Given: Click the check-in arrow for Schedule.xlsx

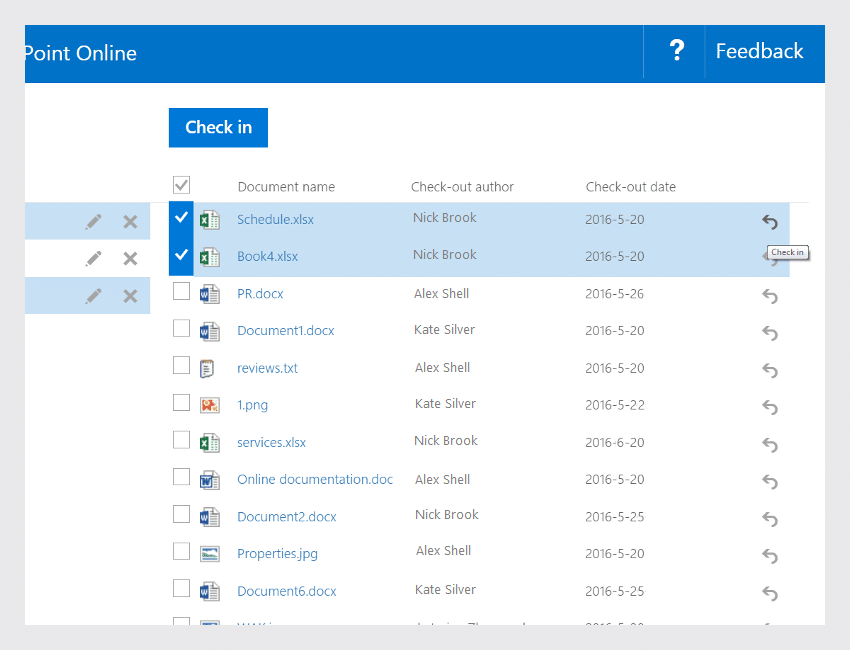Looking at the screenshot, I should pos(770,222).
